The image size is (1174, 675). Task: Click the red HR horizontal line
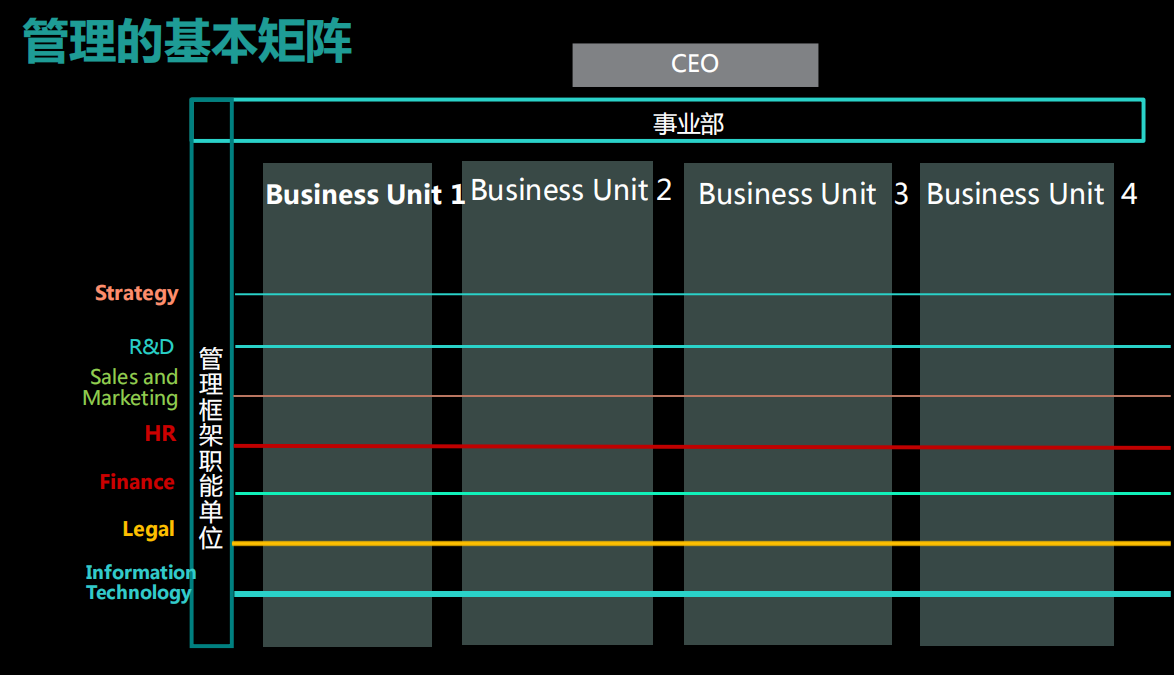[702, 447]
